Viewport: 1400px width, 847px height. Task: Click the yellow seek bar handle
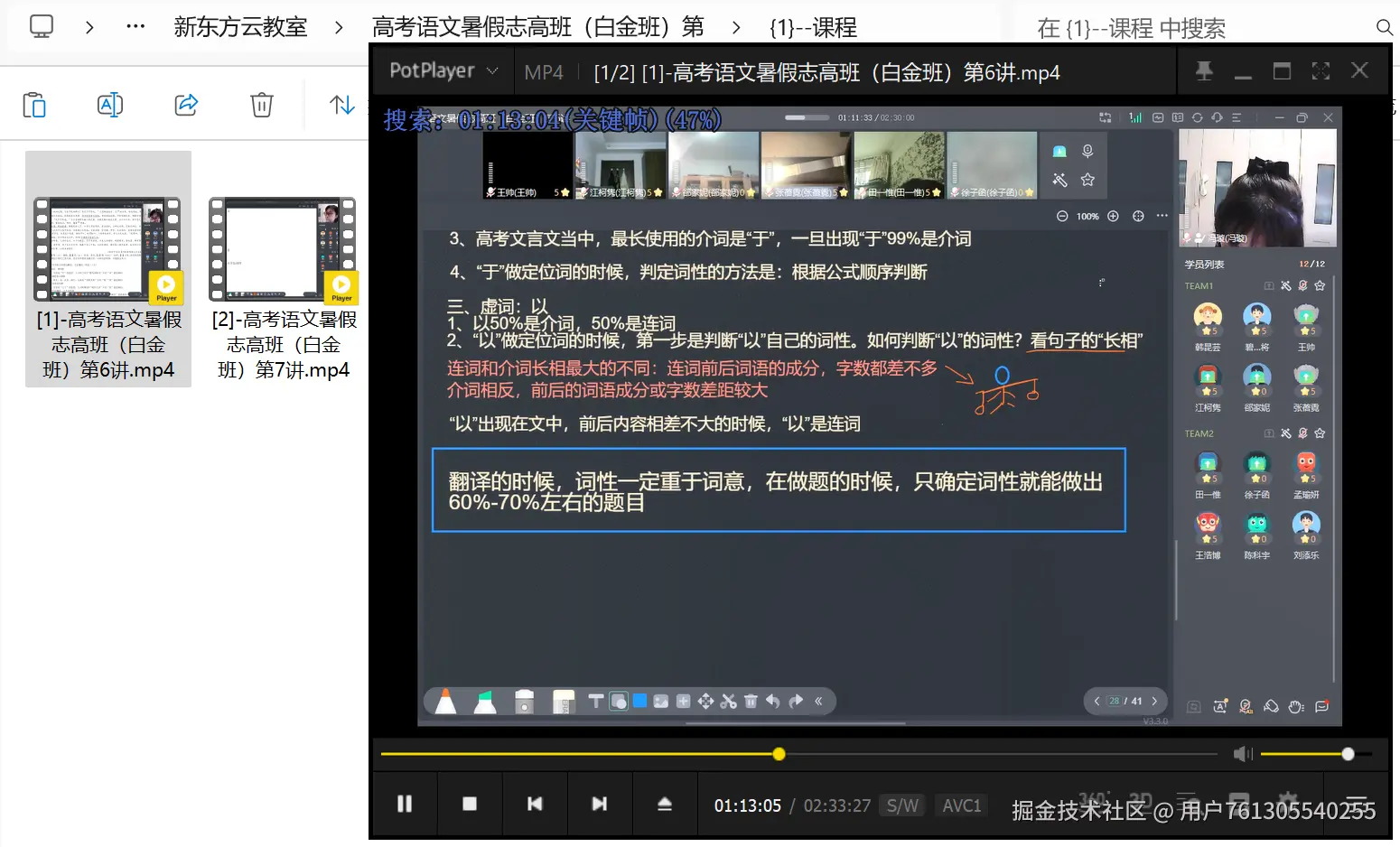[779, 754]
